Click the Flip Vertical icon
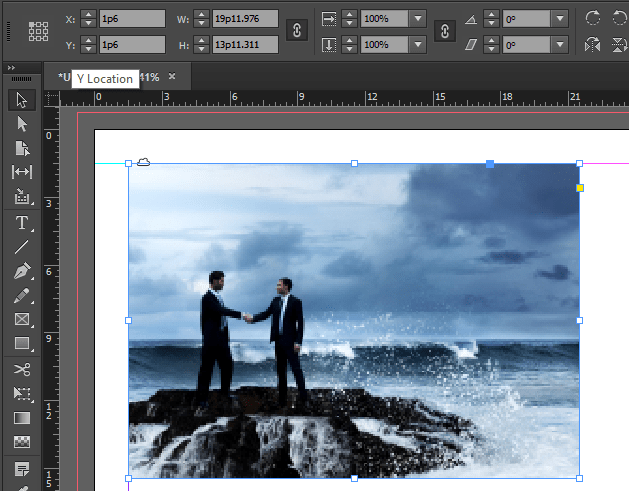This screenshot has width=629, height=491. pos(620,45)
